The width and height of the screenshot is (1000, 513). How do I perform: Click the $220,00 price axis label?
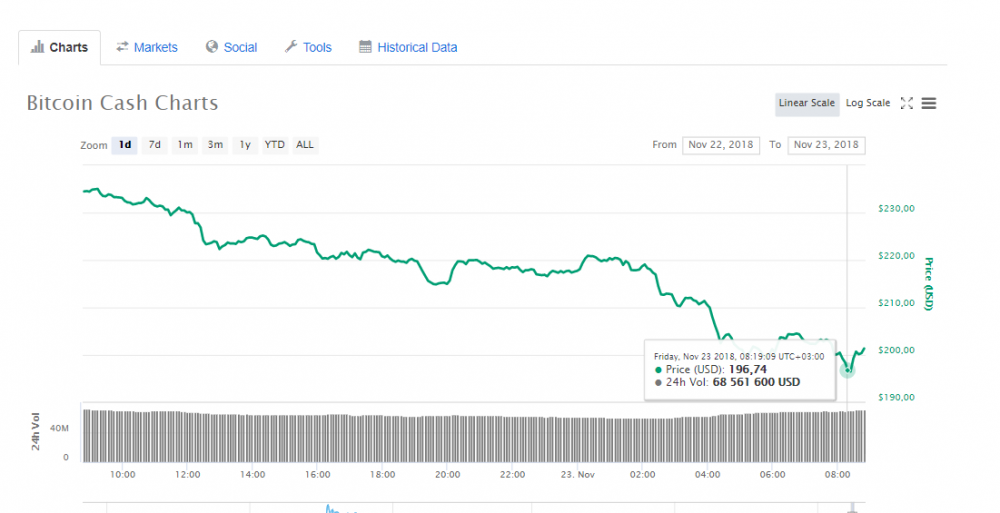[x=896, y=256]
